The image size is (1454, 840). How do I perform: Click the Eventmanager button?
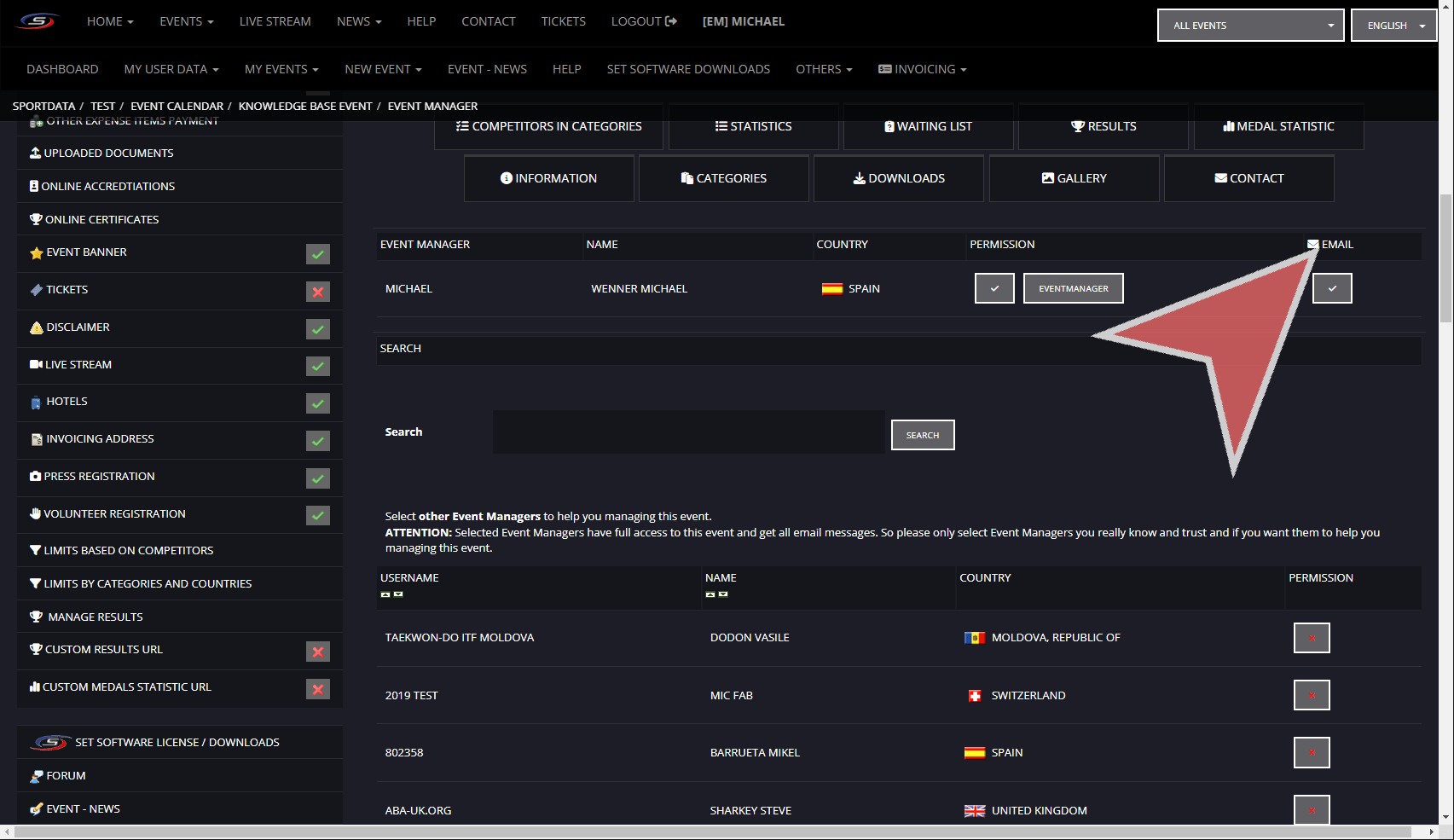(1073, 288)
